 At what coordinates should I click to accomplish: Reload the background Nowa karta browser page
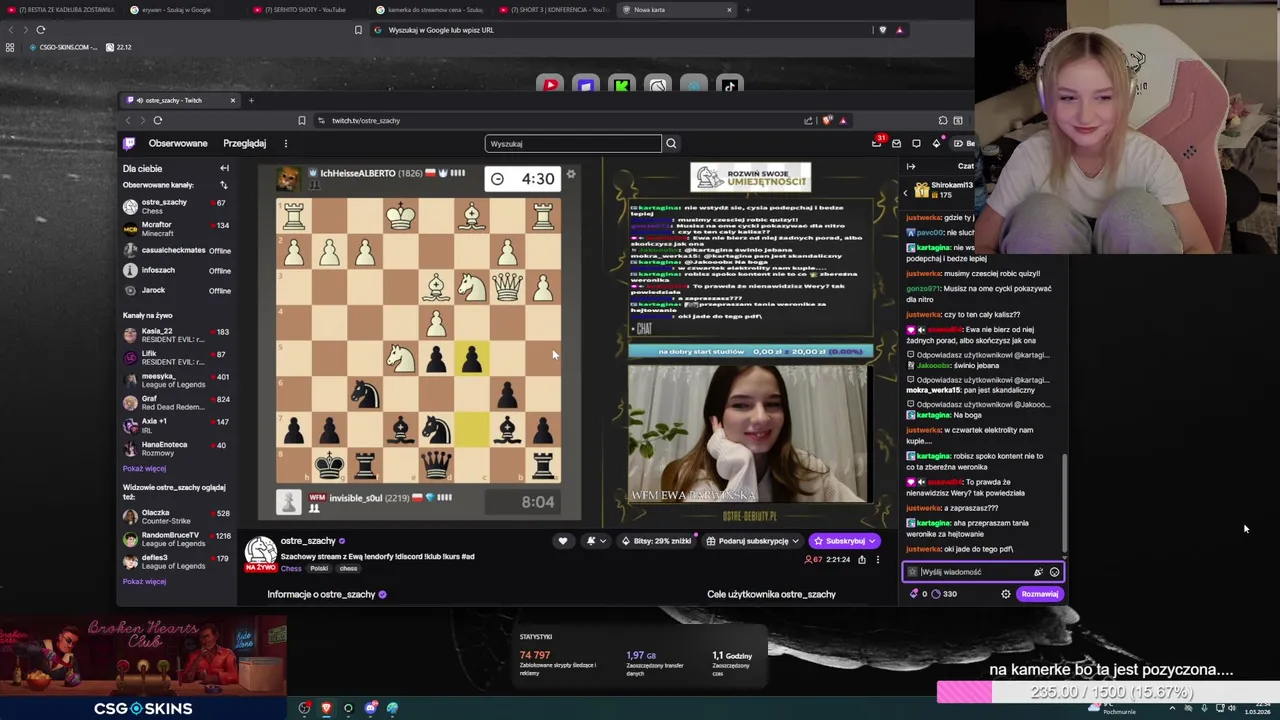coord(41,30)
